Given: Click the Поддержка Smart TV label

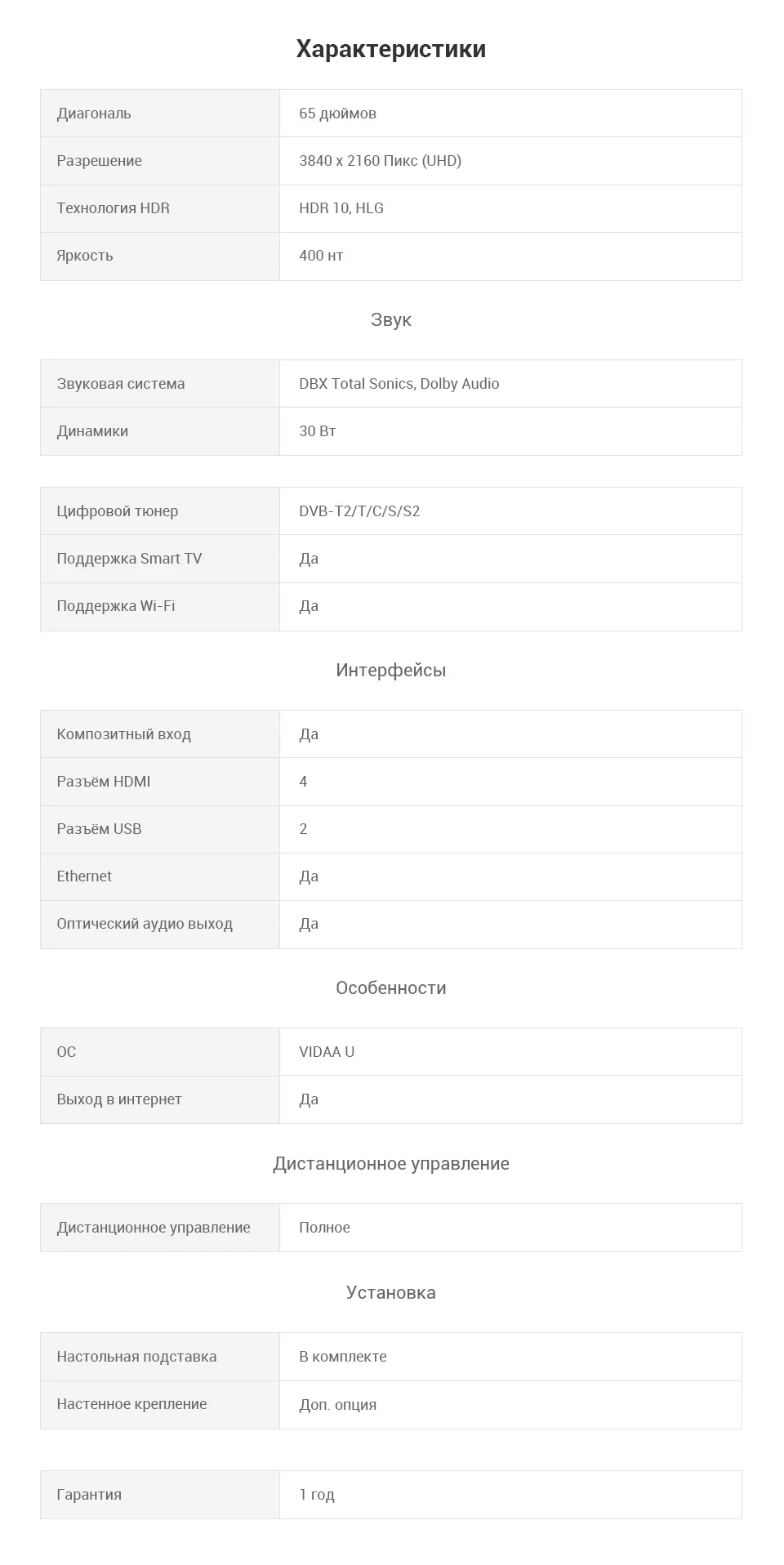Looking at the screenshot, I should coord(129,559).
